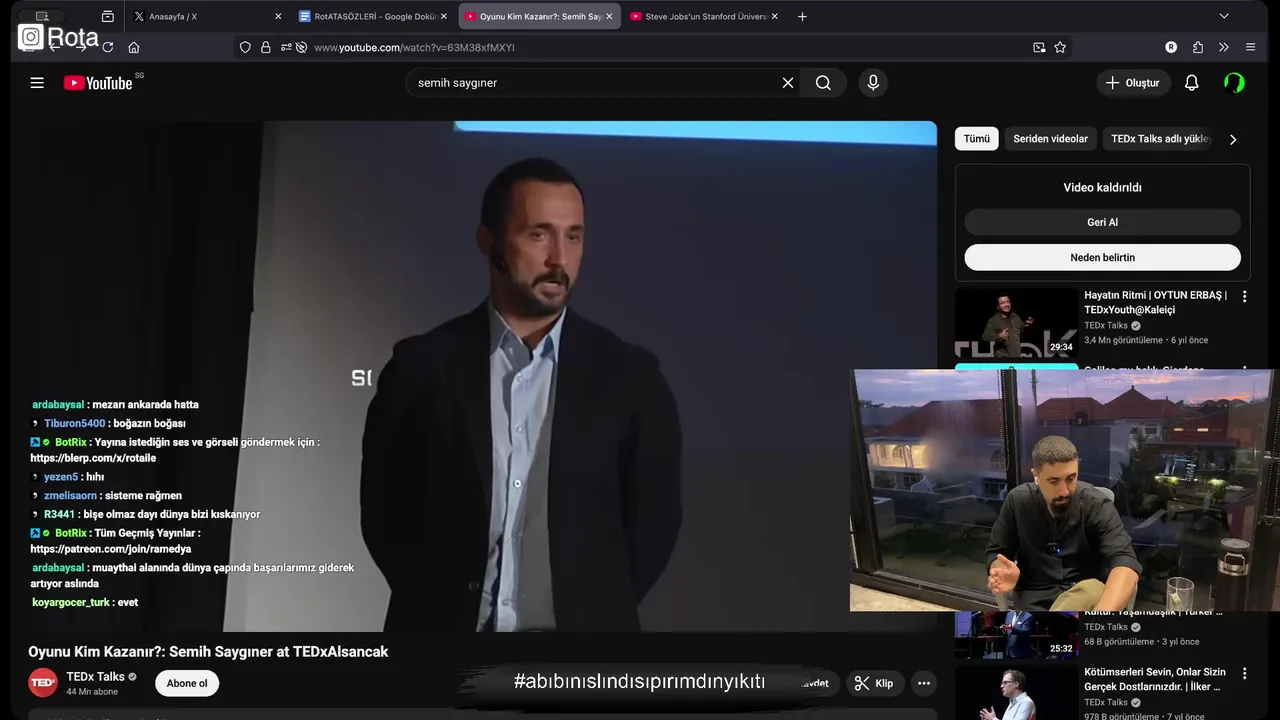The height and width of the screenshot is (720, 1280).
Task: Switch to the RotATASÖZLERİ Google Docs tab
Action: pyautogui.click(x=373, y=17)
